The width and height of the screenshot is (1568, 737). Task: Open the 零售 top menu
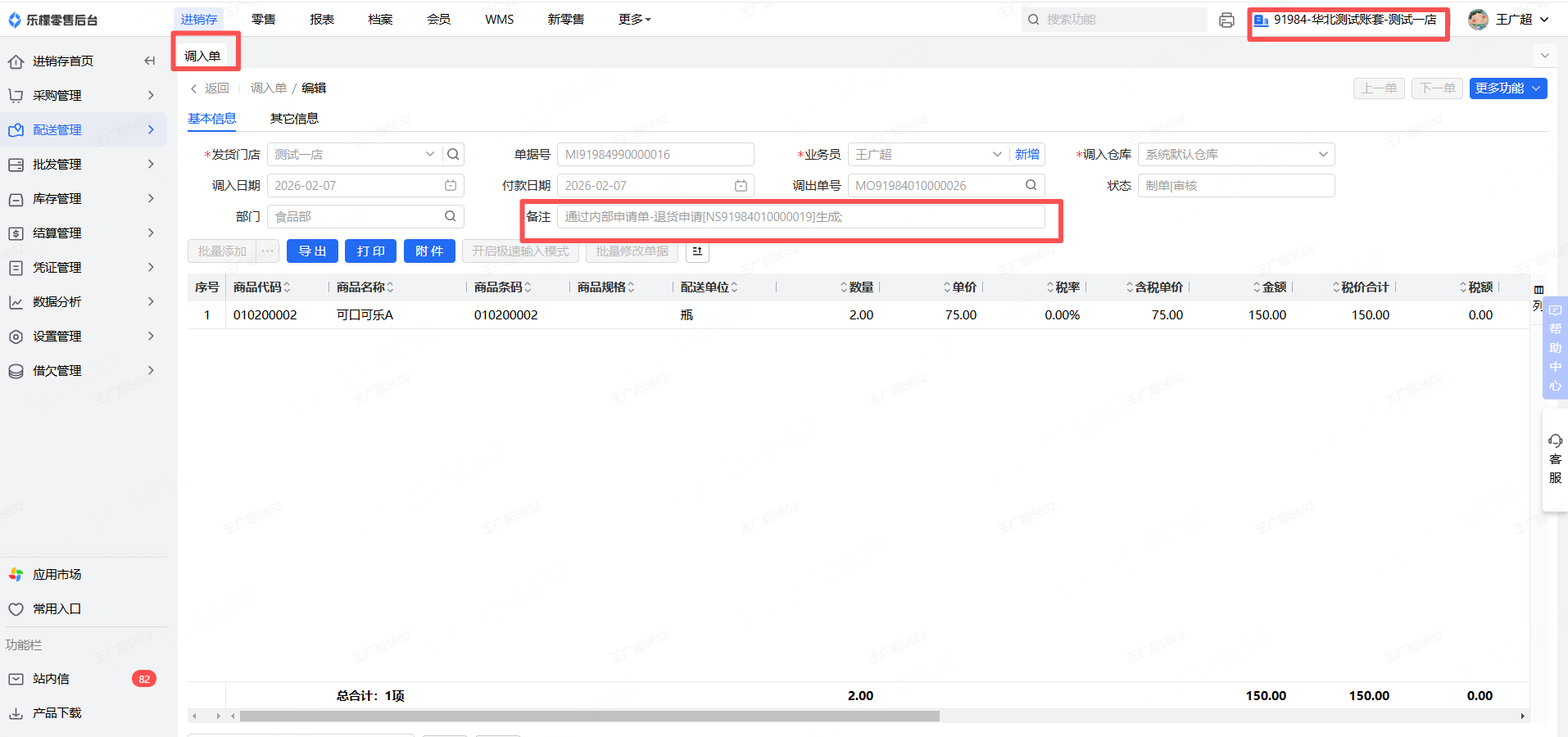pyautogui.click(x=263, y=20)
